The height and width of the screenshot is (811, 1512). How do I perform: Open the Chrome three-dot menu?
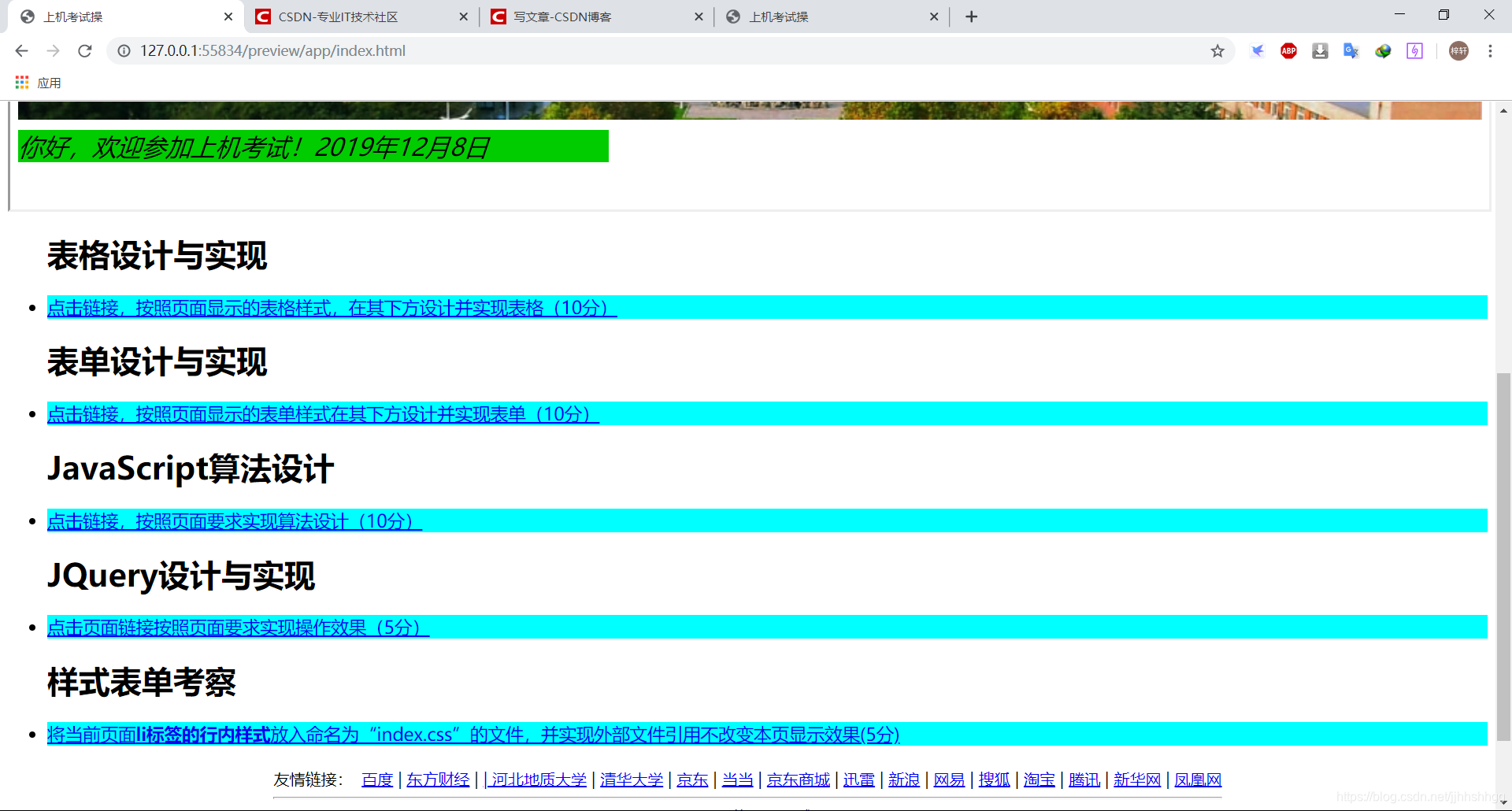(1490, 51)
